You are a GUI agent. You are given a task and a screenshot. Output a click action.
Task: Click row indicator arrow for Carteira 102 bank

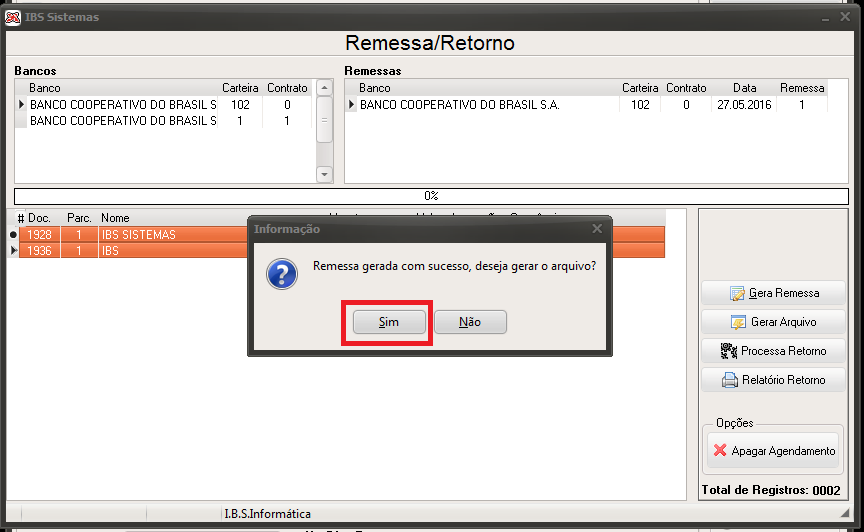click(21, 104)
